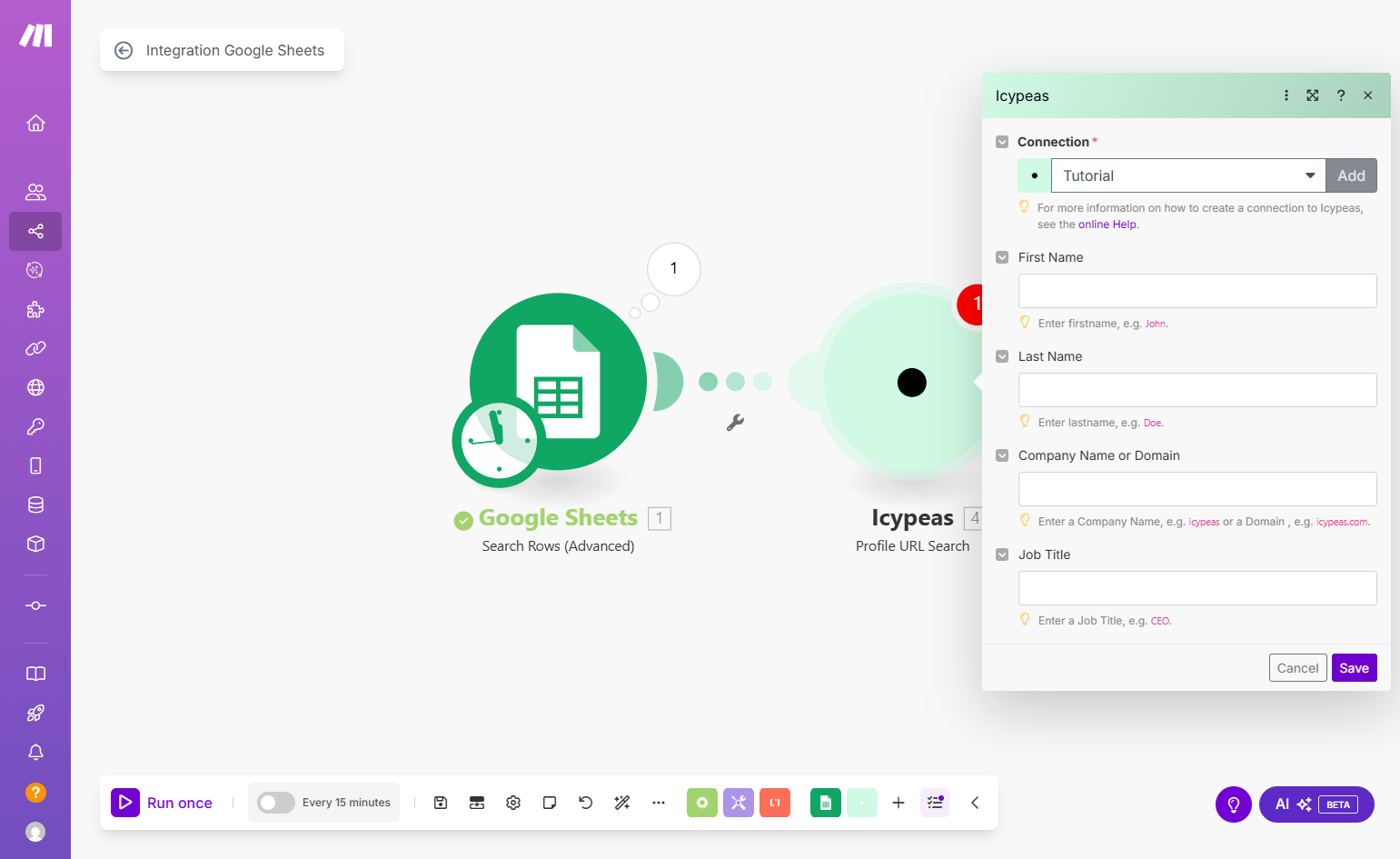
Task: Open the puzzle-piece apps icon in sidebar
Action: click(x=35, y=309)
